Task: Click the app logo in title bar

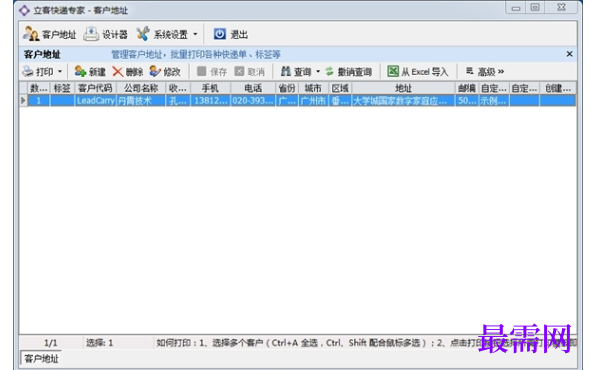Action: click(x=24, y=10)
